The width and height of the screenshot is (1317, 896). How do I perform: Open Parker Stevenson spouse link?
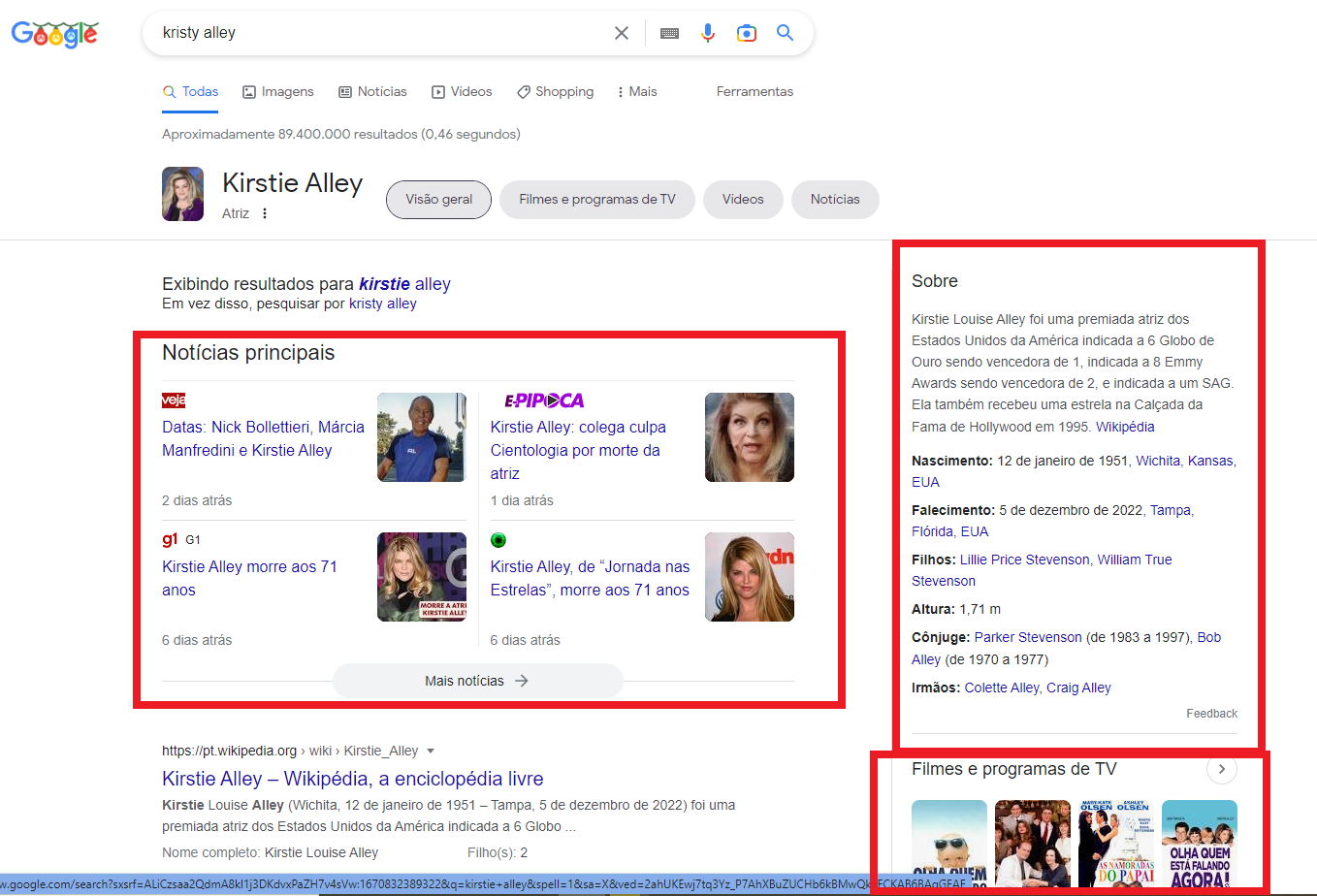pyautogui.click(x=1028, y=637)
